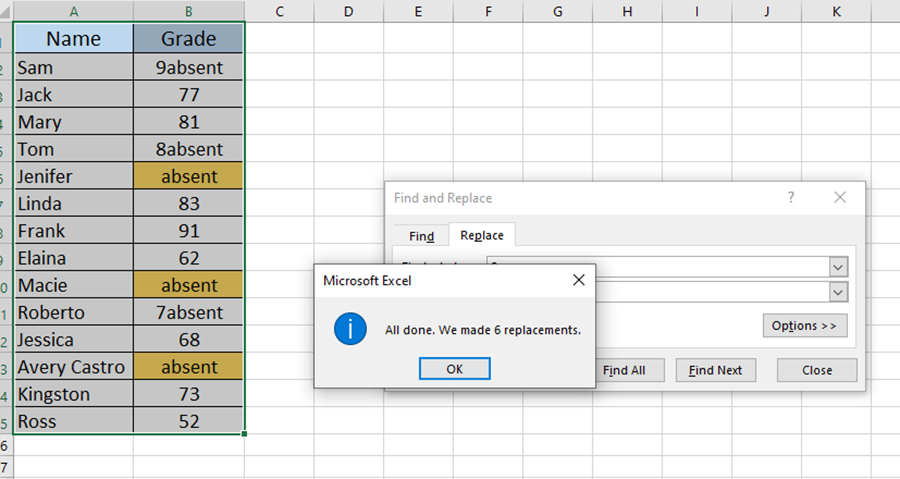Image resolution: width=900 pixels, height=479 pixels.
Task: Select column E header
Action: 418,11
